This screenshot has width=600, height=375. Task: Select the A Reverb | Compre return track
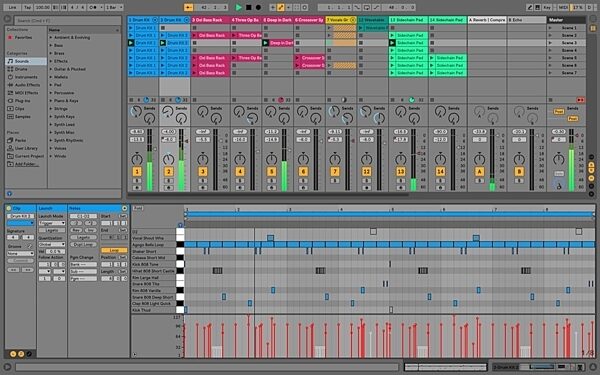487,20
